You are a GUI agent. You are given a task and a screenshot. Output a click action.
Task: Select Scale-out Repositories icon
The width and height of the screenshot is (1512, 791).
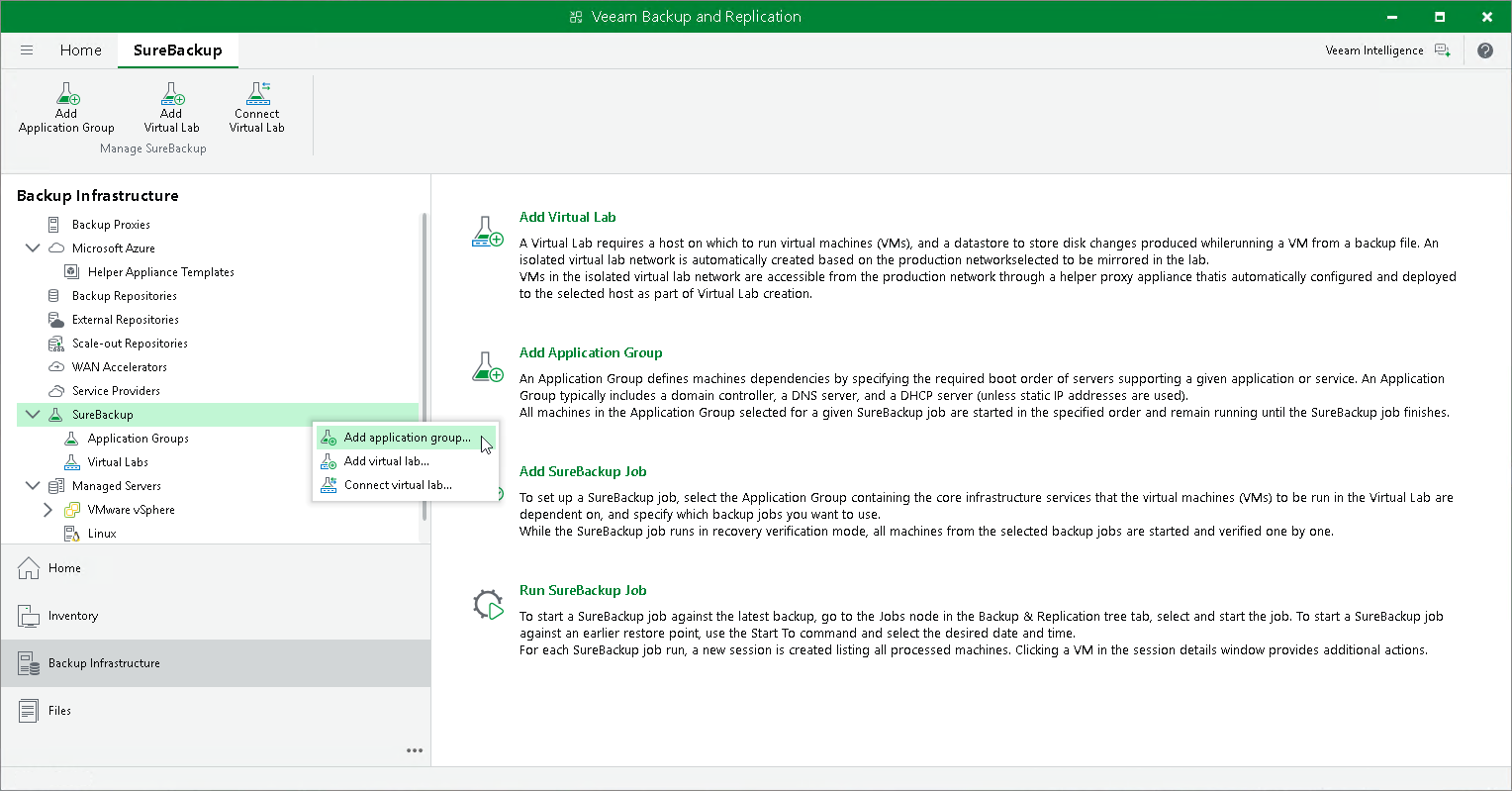point(56,344)
